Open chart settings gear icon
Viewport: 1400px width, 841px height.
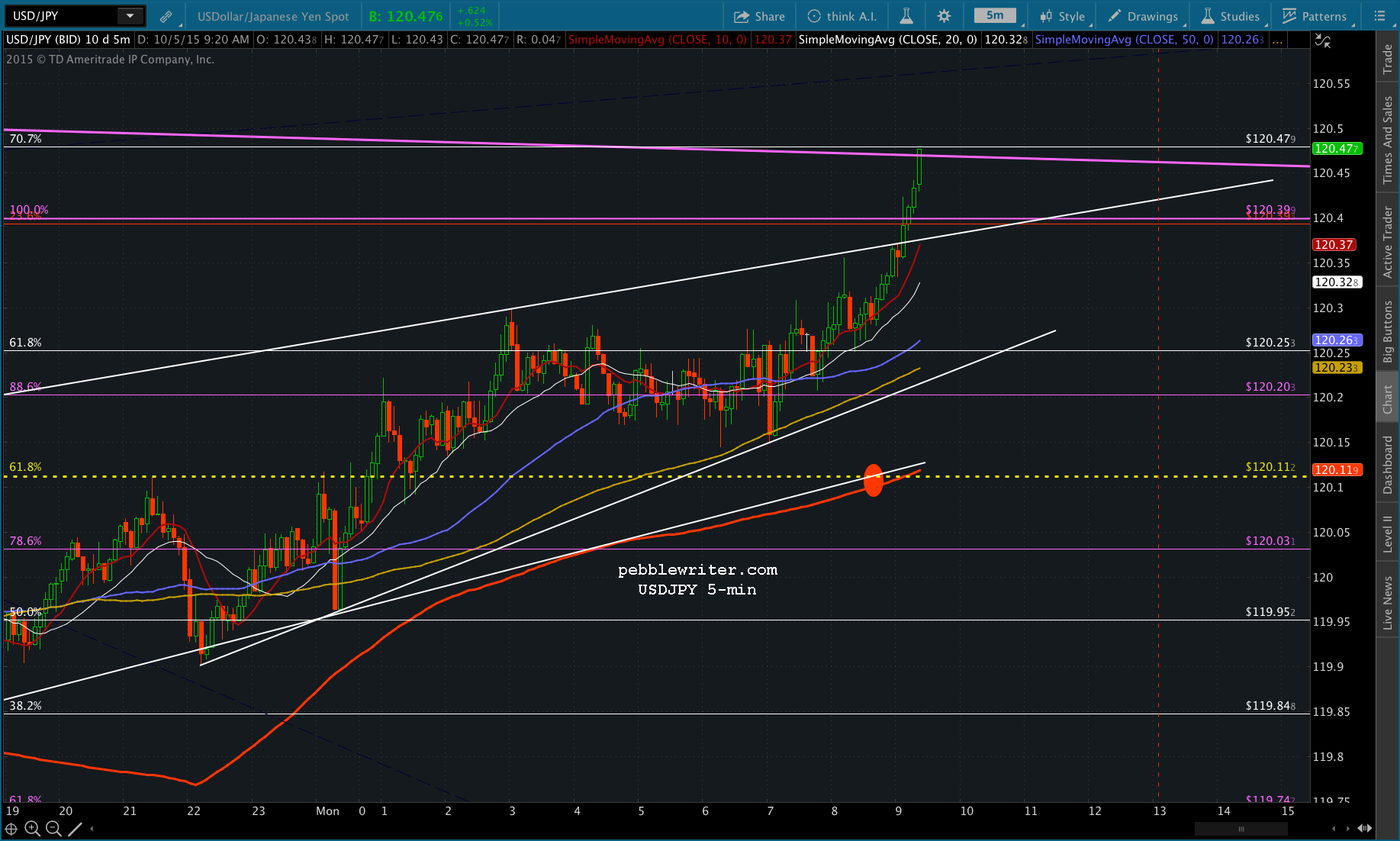coord(944,16)
